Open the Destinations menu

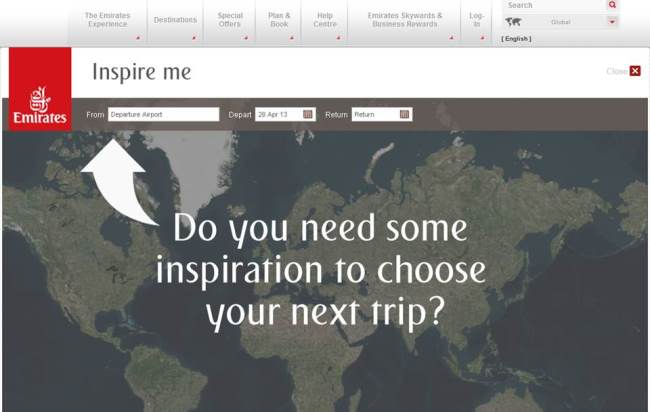(175, 20)
